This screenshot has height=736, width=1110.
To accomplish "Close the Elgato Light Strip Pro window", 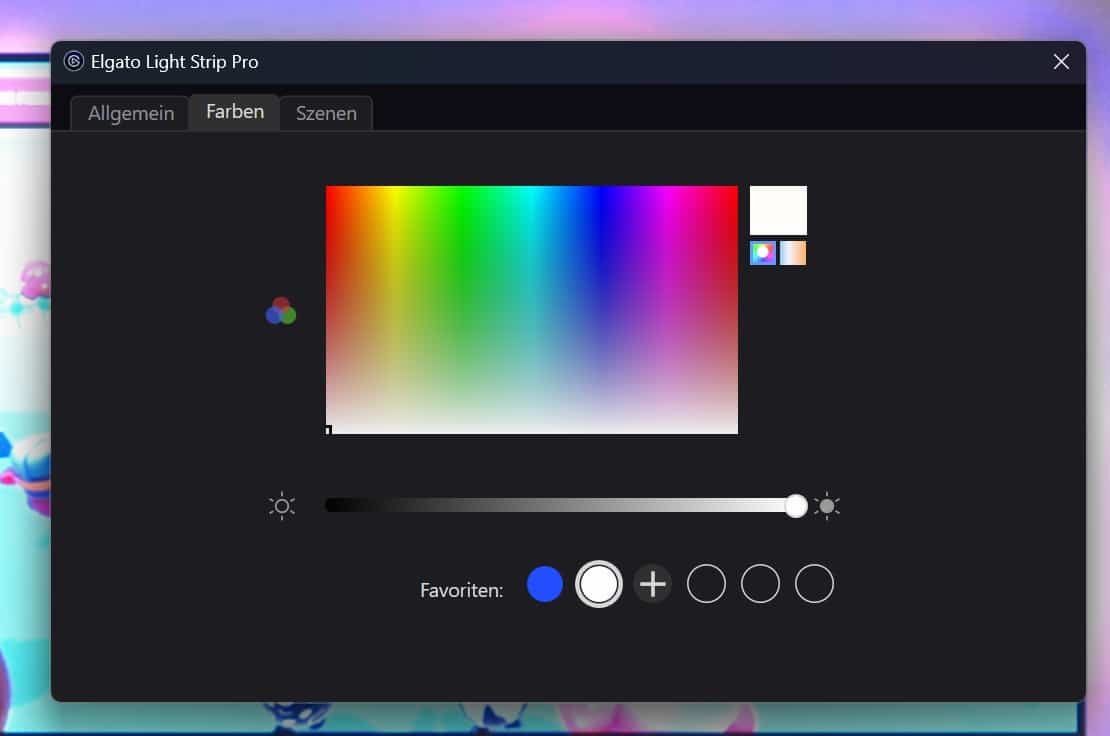I will [x=1061, y=62].
